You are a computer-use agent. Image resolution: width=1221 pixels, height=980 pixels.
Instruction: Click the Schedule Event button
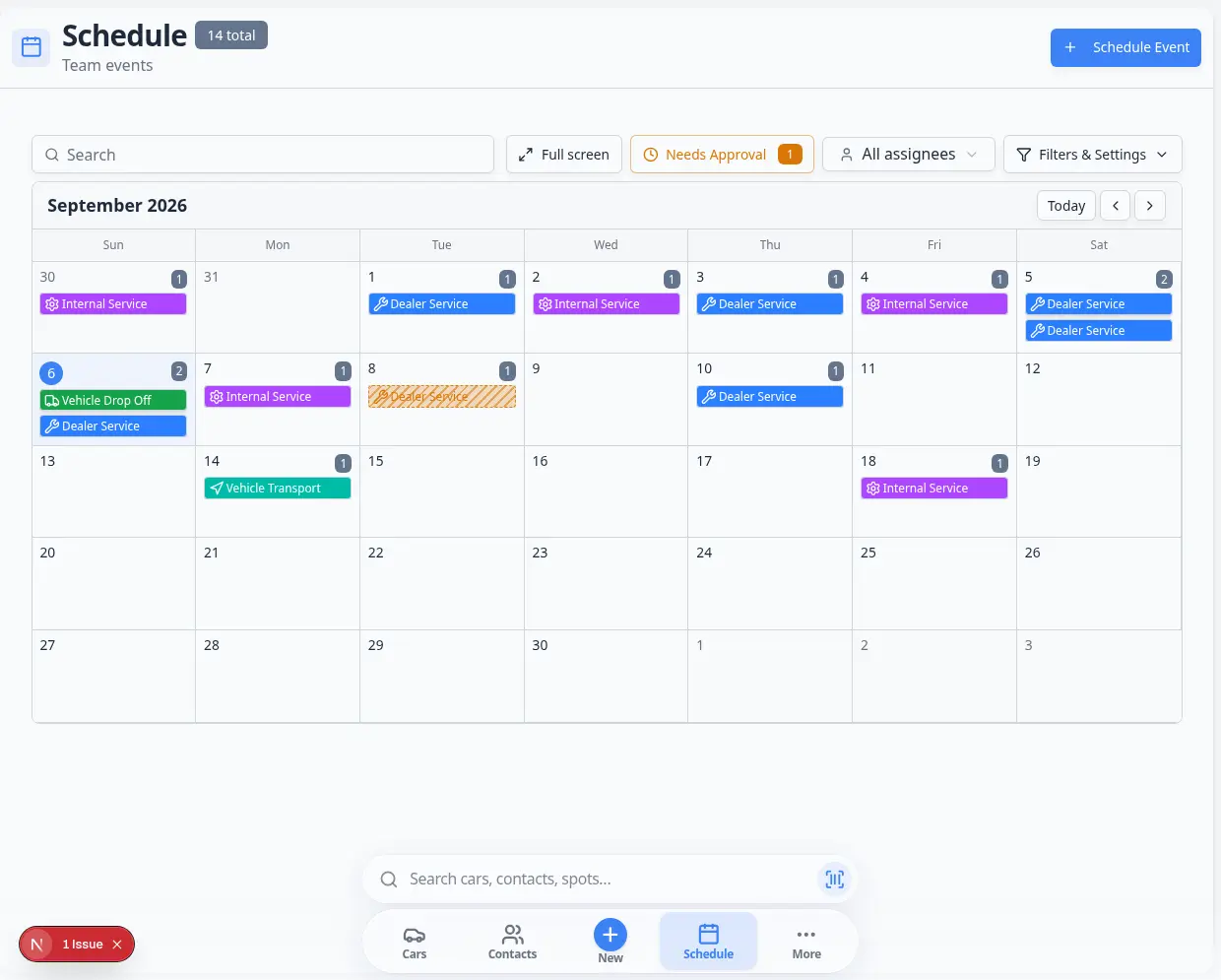(1125, 47)
